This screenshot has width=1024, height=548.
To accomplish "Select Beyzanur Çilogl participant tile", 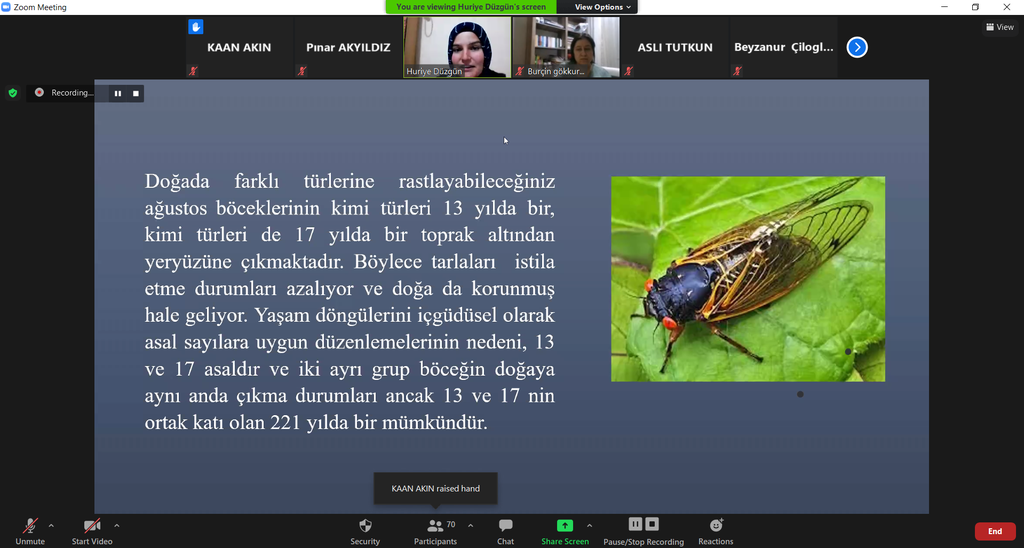I will coord(784,47).
